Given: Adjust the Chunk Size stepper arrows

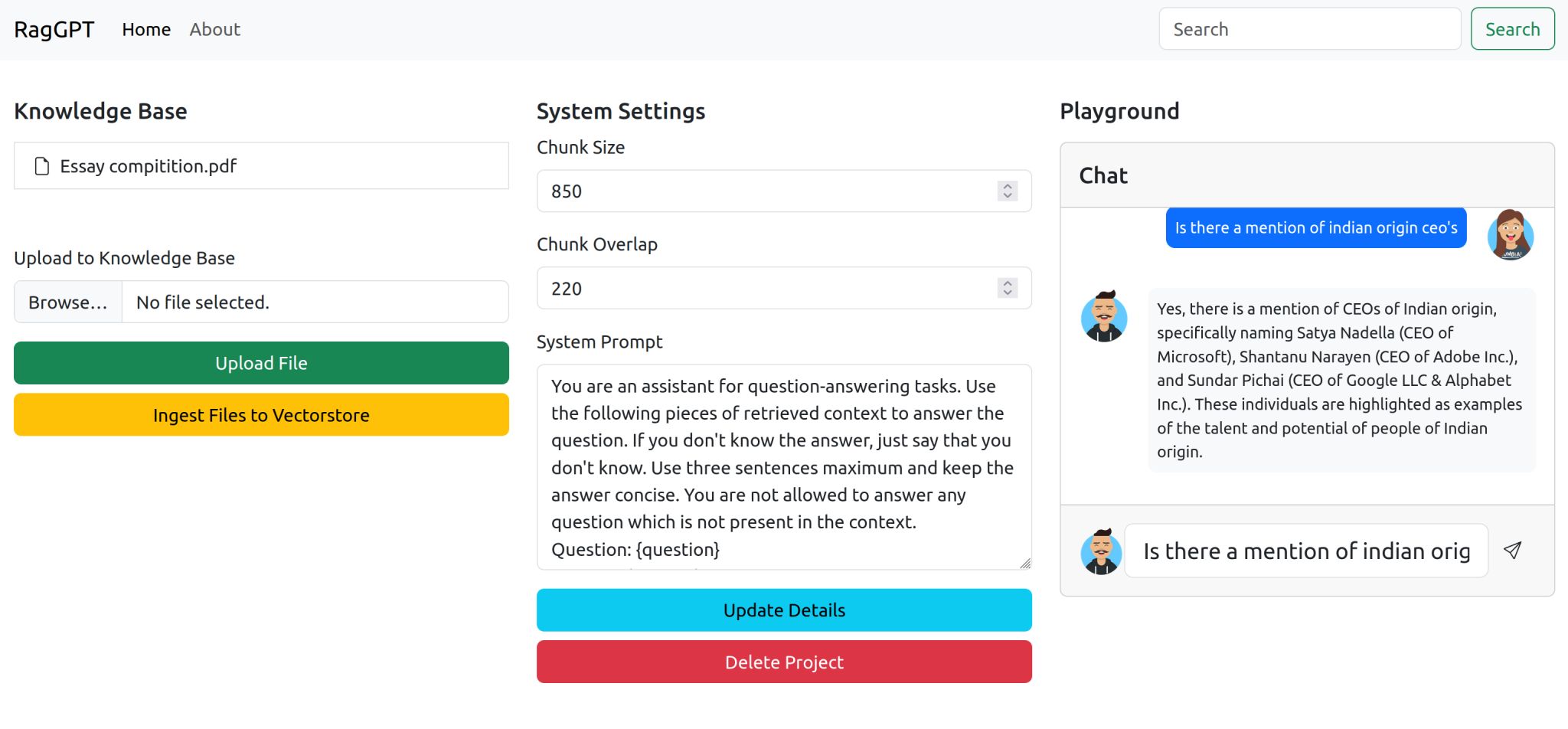Looking at the screenshot, I should point(1008,191).
